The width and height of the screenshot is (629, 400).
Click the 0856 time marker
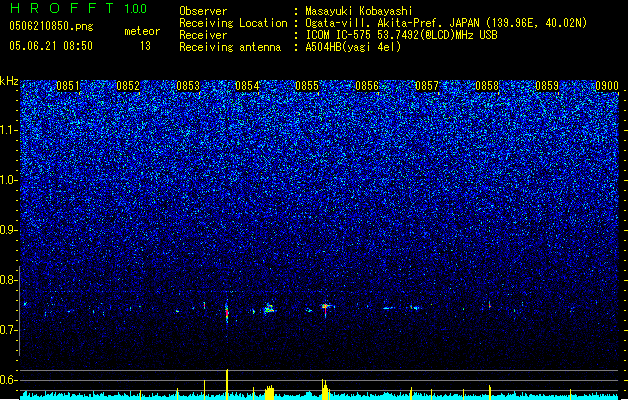click(x=367, y=86)
